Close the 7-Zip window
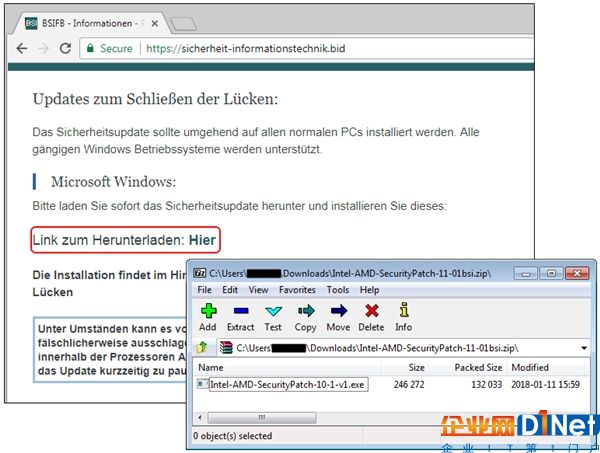 577,274
